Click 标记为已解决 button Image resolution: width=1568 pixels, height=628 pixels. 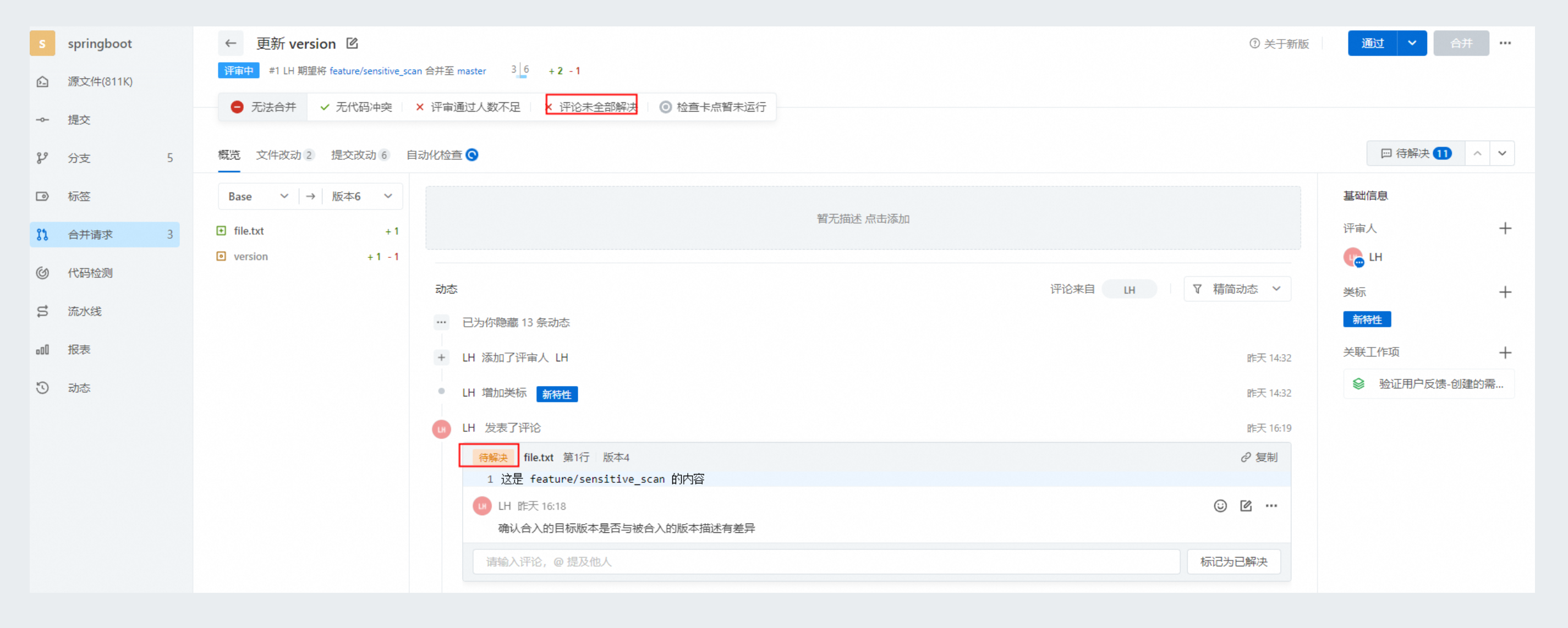1234,561
